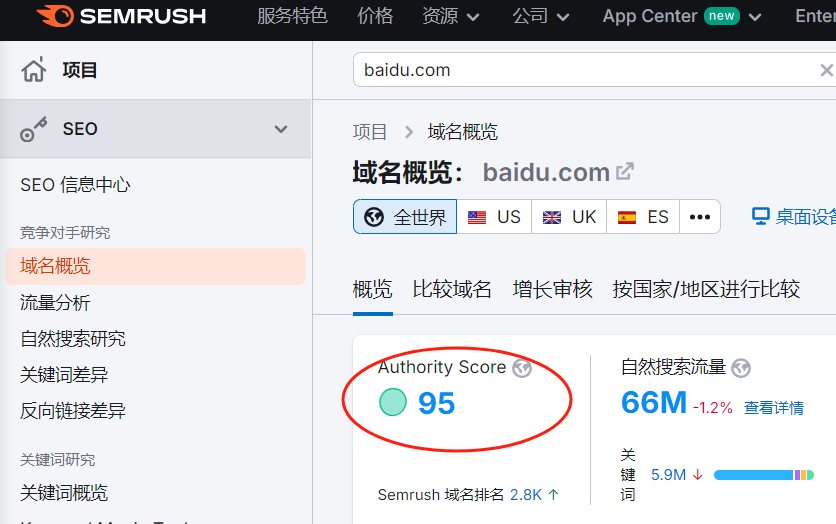836x524 pixels.
Task: Click the Authority Score value 95
Action: (436, 403)
